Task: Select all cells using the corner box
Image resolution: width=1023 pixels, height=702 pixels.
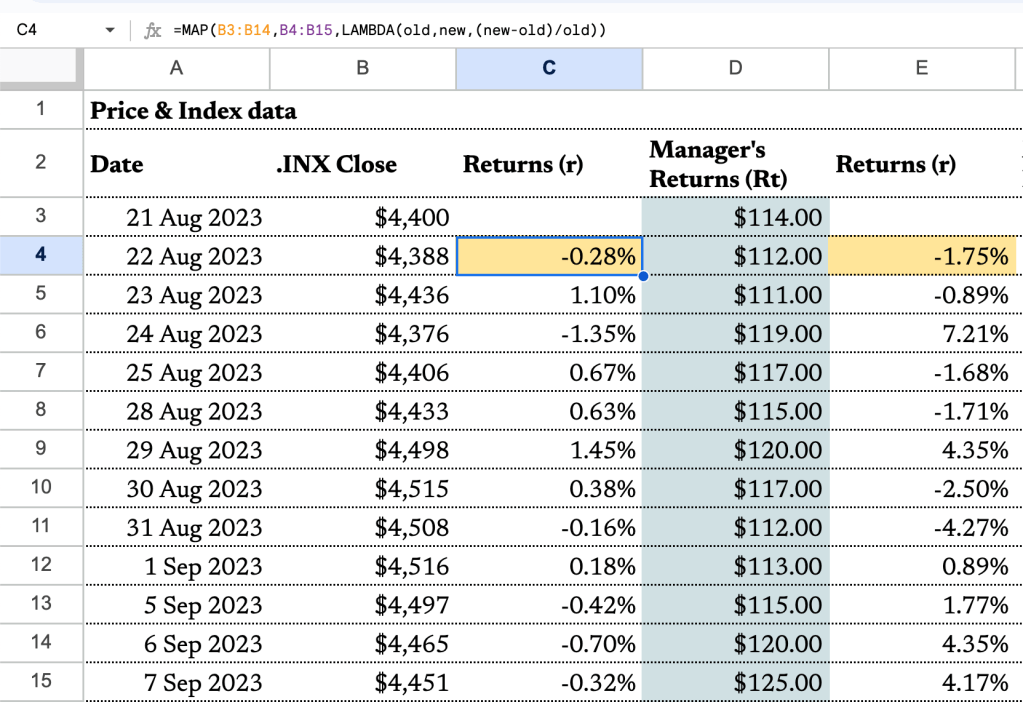Action: [x=41, y=68]
